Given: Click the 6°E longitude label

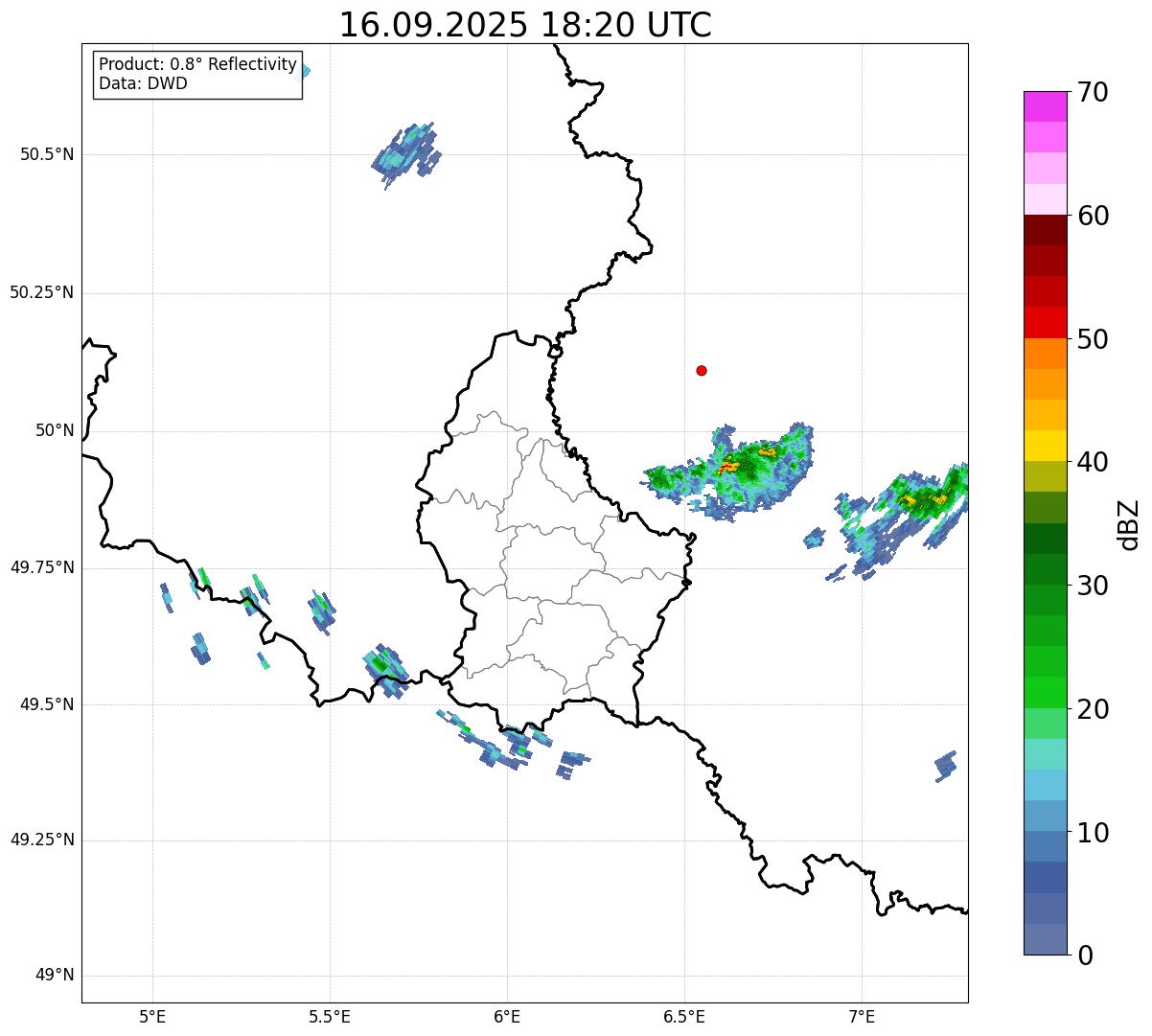Looking at the screenshot, I should 507,1018.
